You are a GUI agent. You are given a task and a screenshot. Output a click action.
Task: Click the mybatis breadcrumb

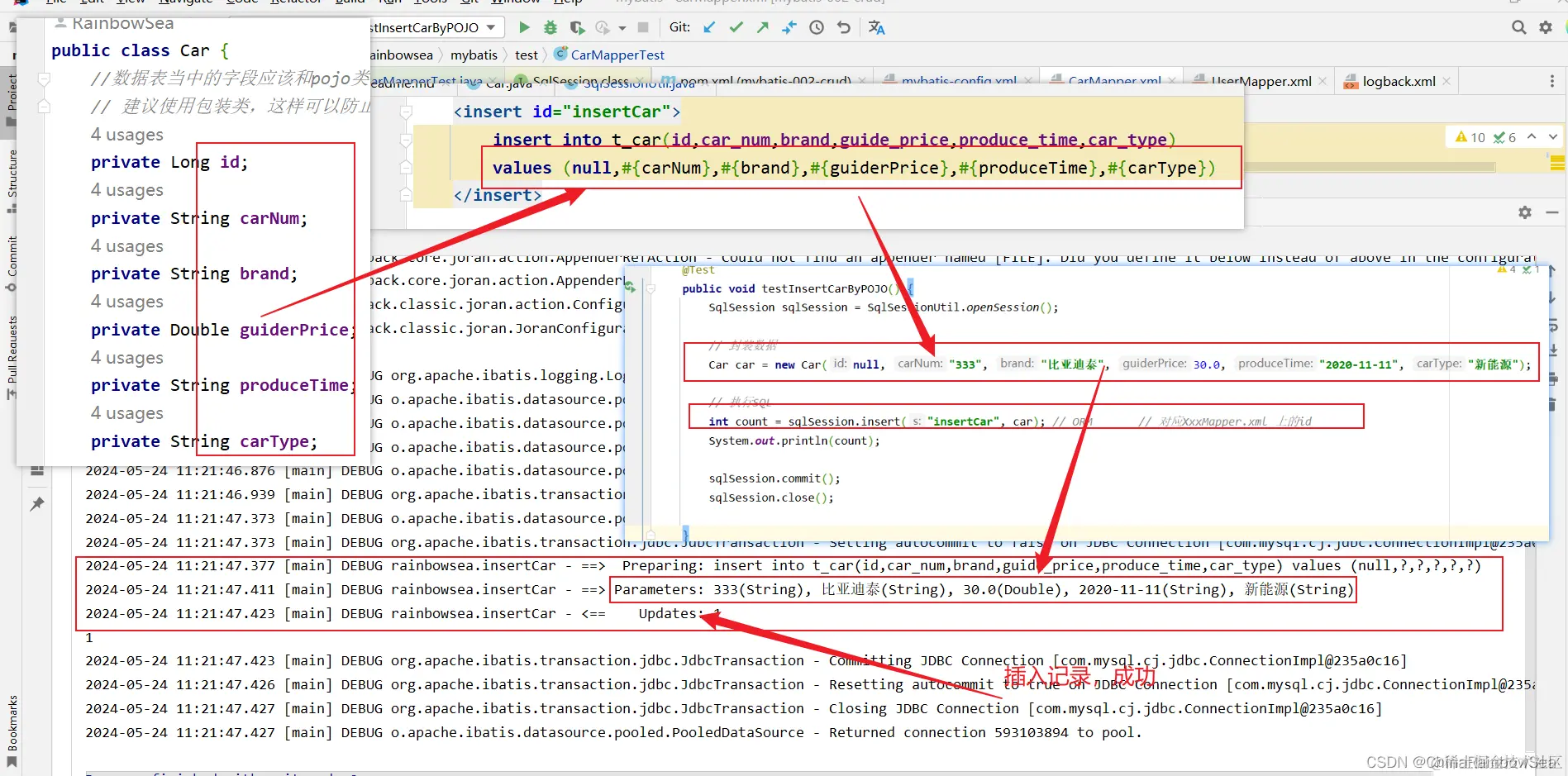[x=474, y=55]
